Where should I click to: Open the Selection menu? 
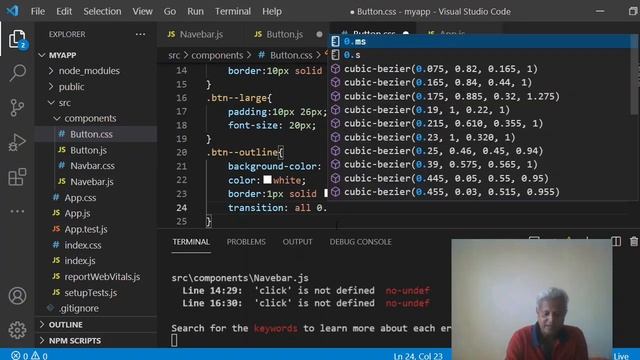pyautogui.click(x=102, y=11)
